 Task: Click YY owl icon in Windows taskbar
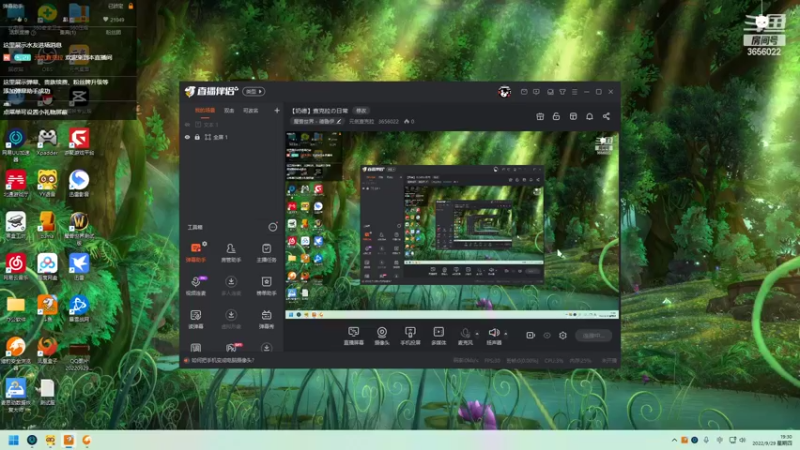pyautogui.click(x=50, y=440)
